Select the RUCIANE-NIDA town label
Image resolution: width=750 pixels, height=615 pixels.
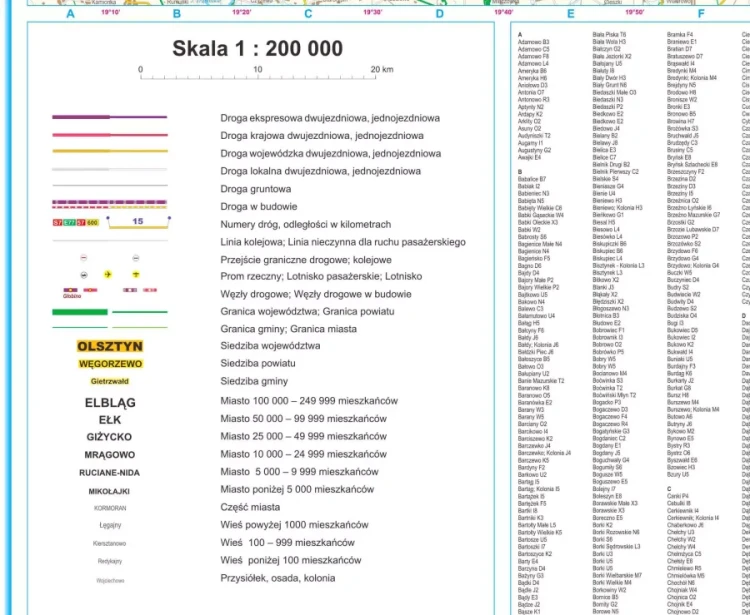click(110, 472)
